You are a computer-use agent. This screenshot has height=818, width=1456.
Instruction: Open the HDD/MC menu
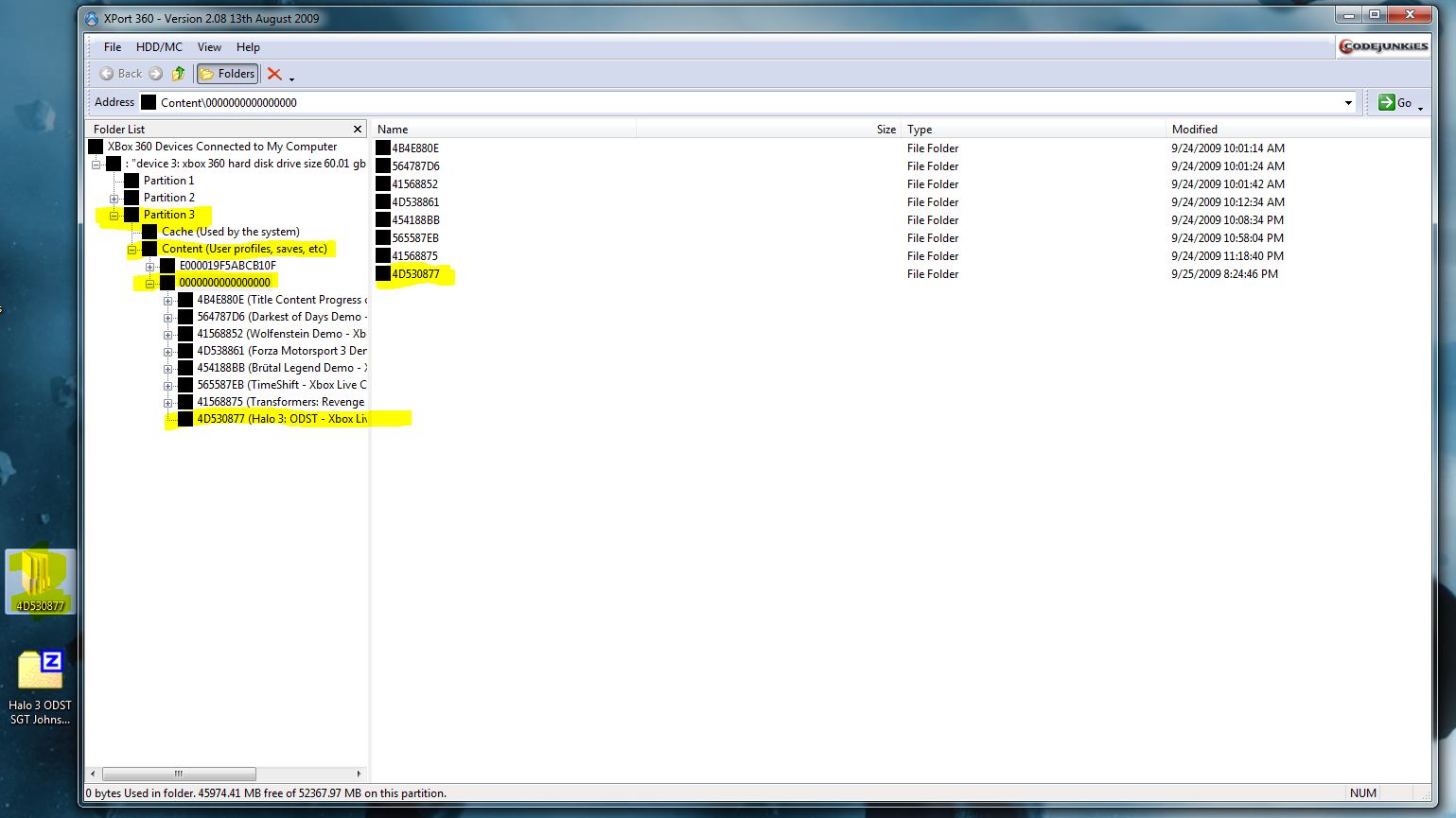point(159,47)
